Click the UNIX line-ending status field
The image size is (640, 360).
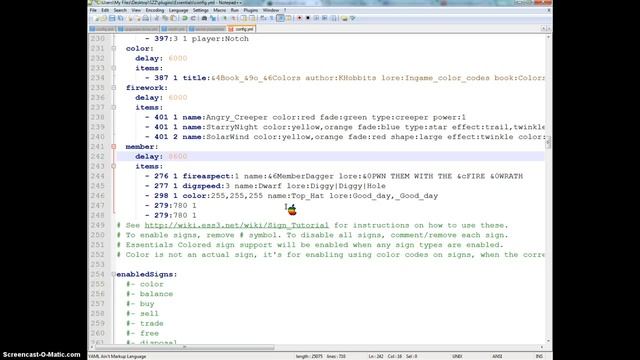[457, 356]
